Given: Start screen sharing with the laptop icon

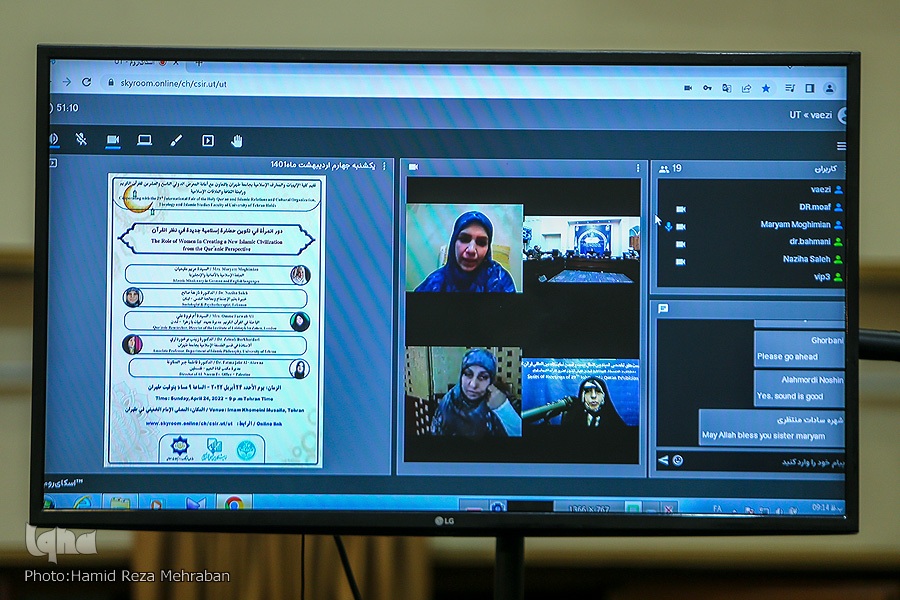Looking at the screenshot, I should 145,140.
